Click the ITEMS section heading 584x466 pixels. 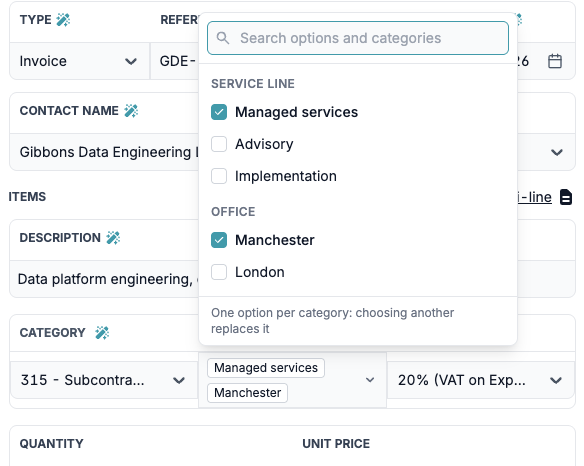[x=27, y=197]
